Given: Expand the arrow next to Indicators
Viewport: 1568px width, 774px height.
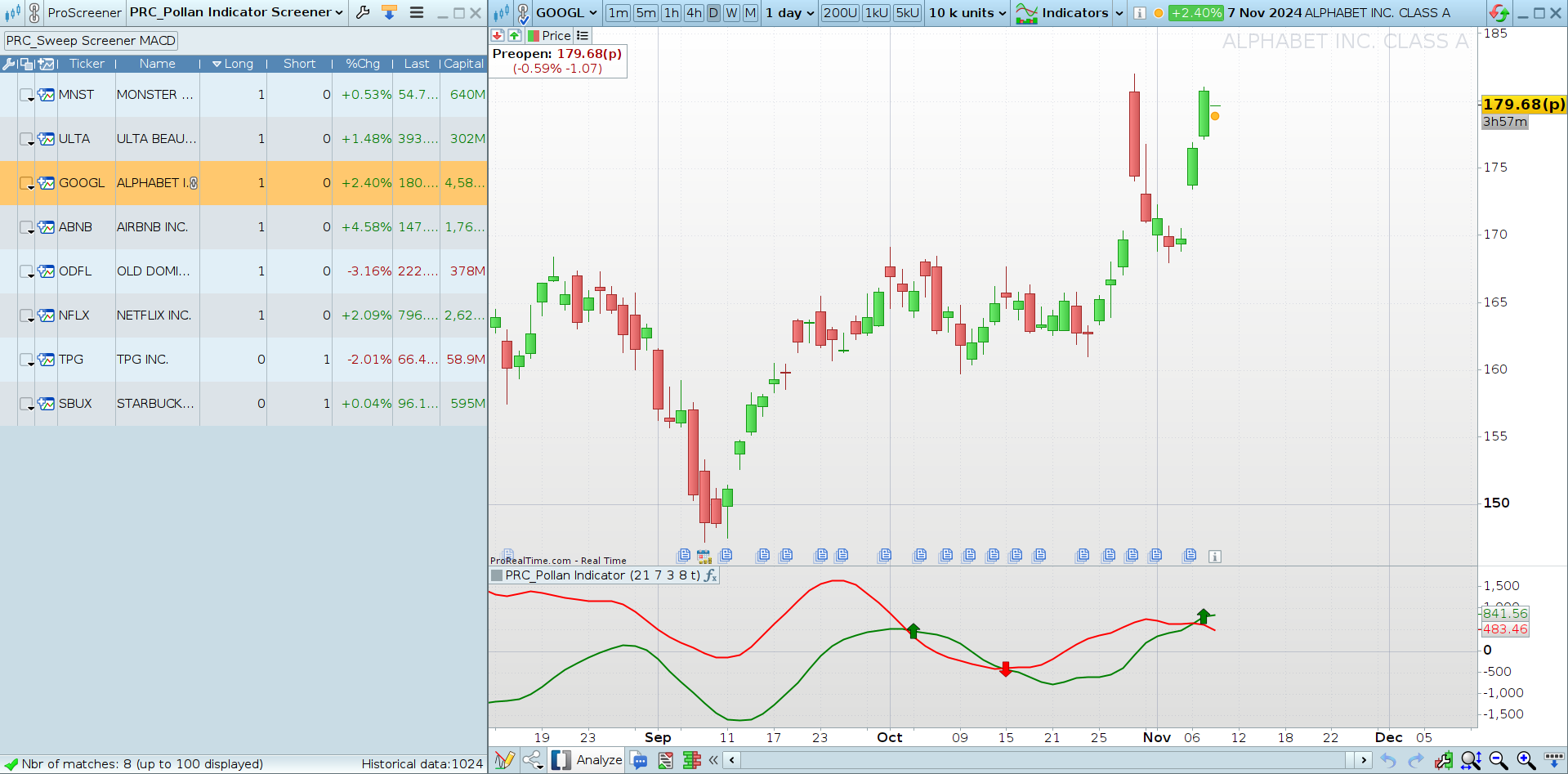Looking at the screenshot, I should click(x=1119, y=13).
